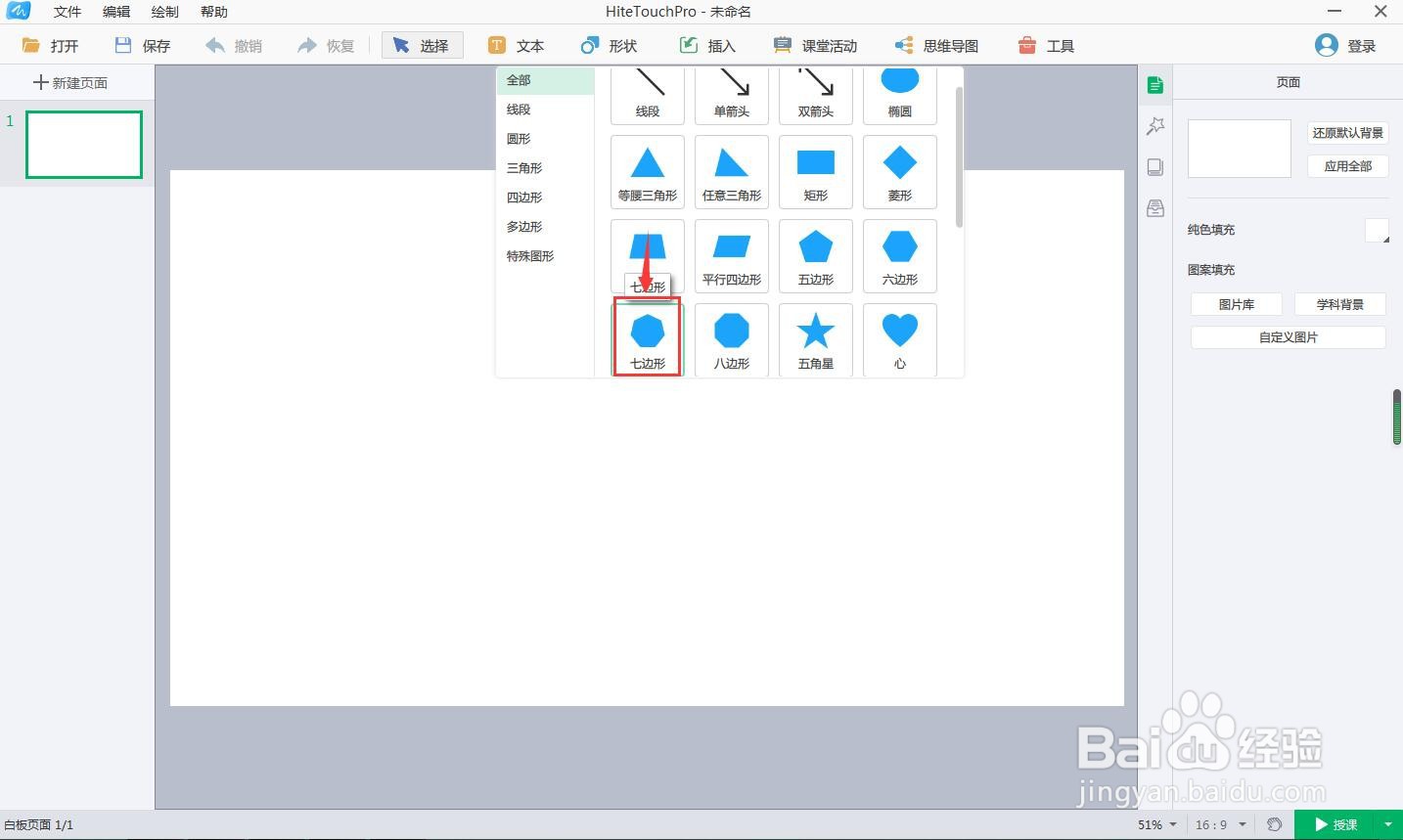Open the pin/animation sidebar icon
Viewport: 1403px width, 840px height.
click(x=1155, y=126)
